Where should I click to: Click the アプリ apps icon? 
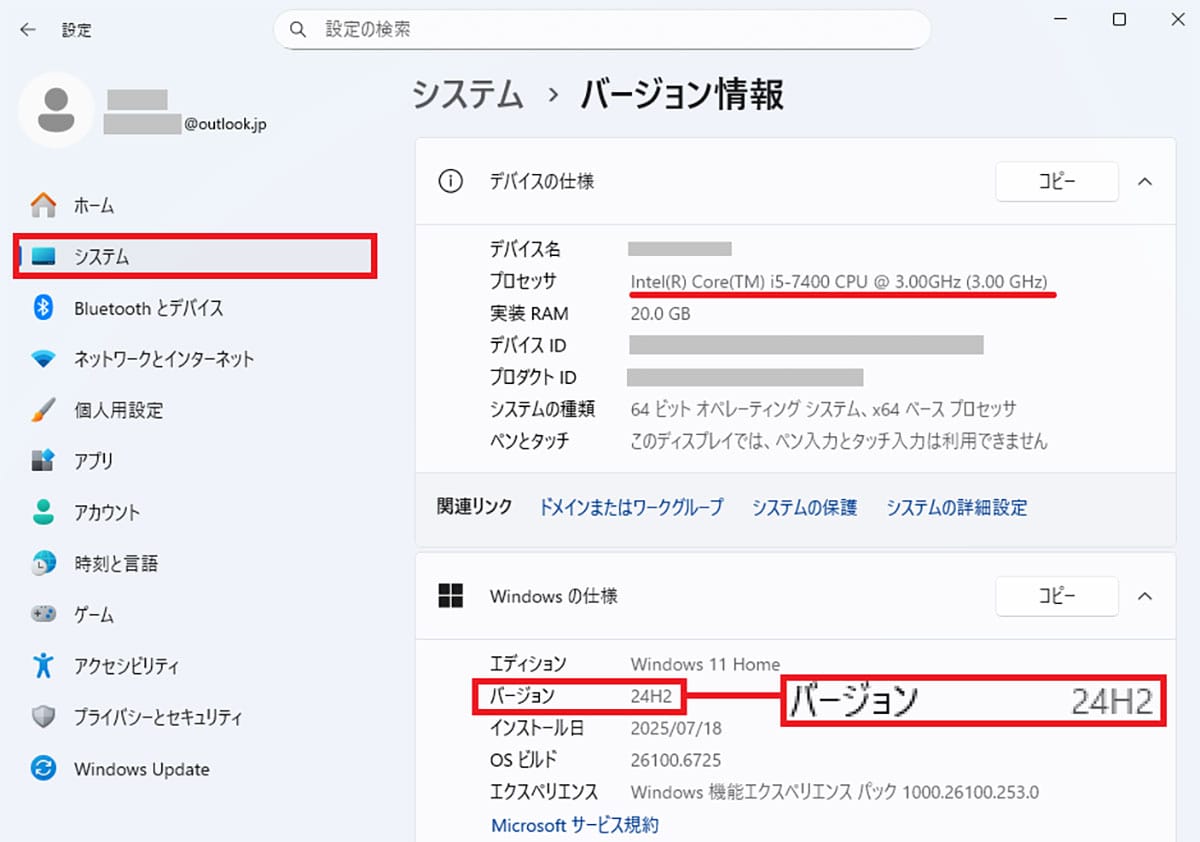pyautogui.click(x=44, y=461)
